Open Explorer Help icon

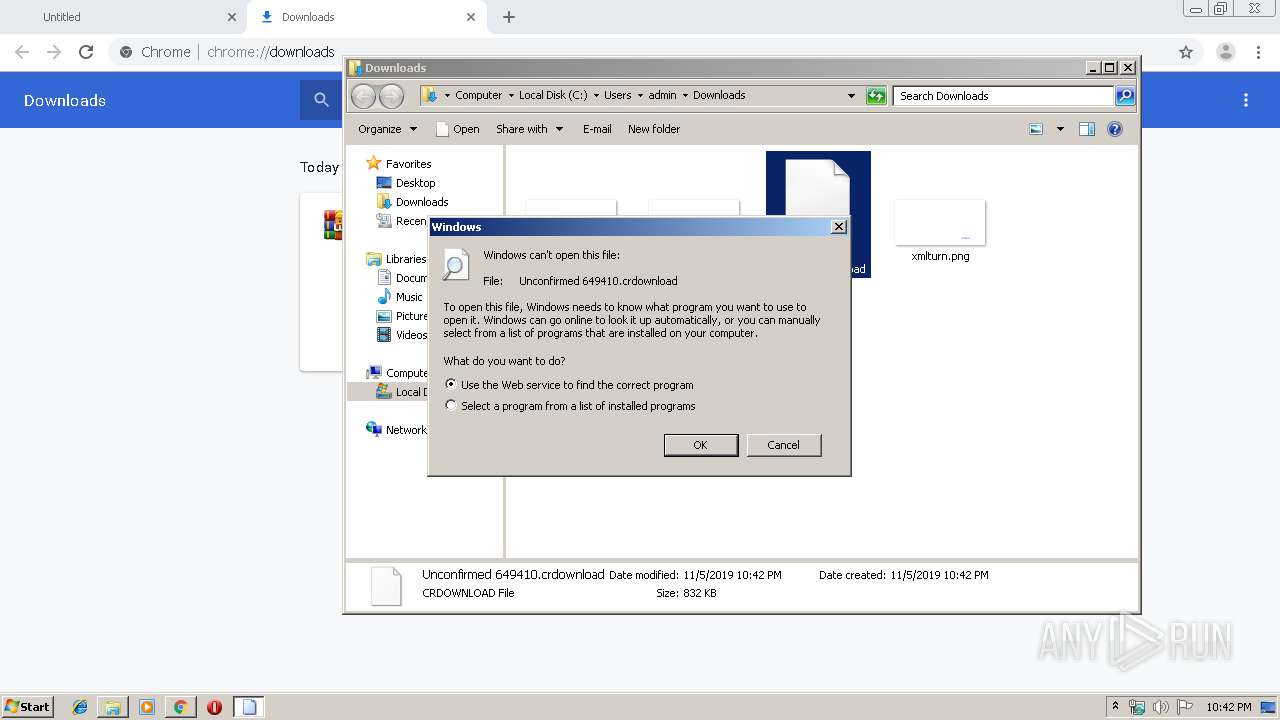tap(1115, 129)
